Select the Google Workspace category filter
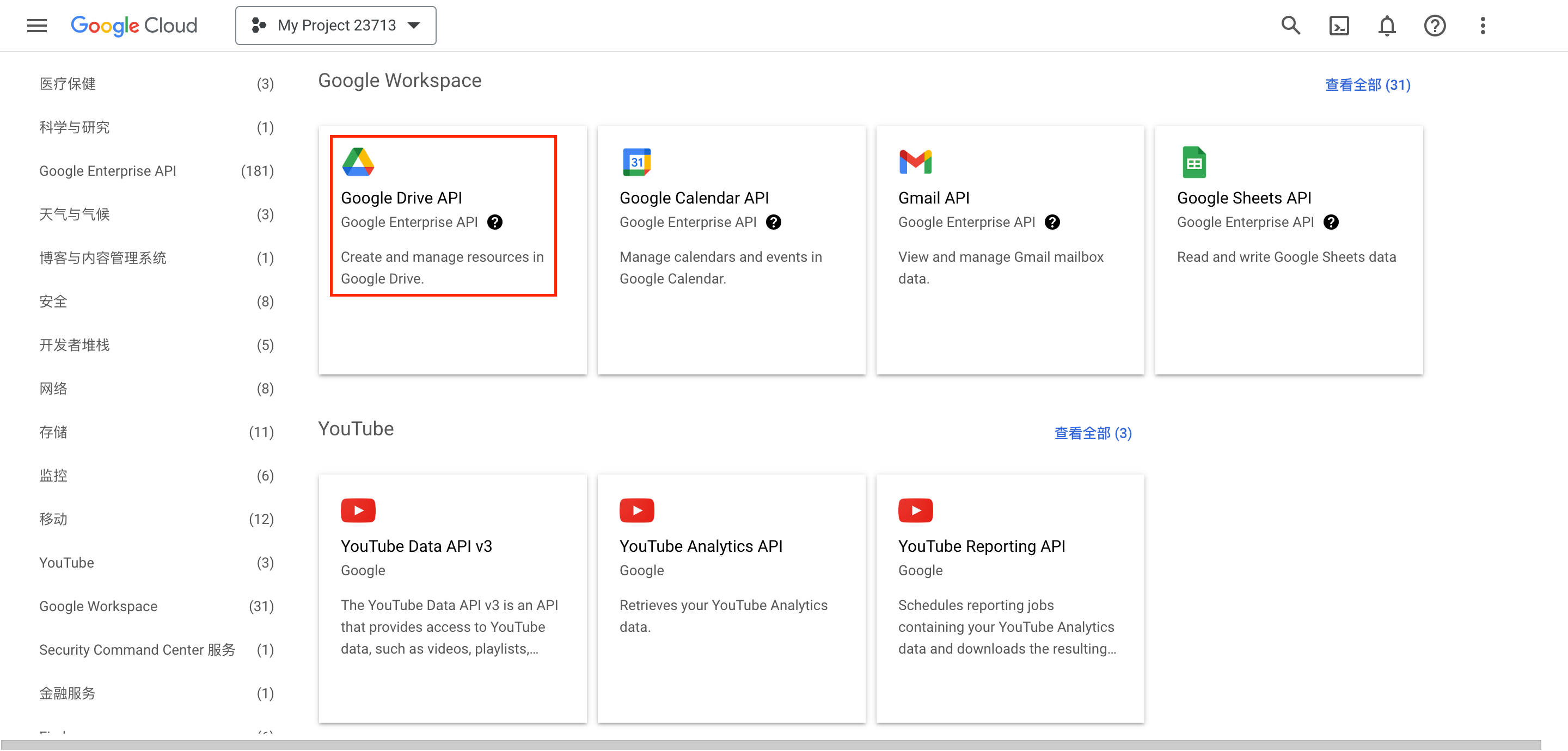Viewport: 1568px width, 751px height. pyautogui.click(x=156, y=606)
